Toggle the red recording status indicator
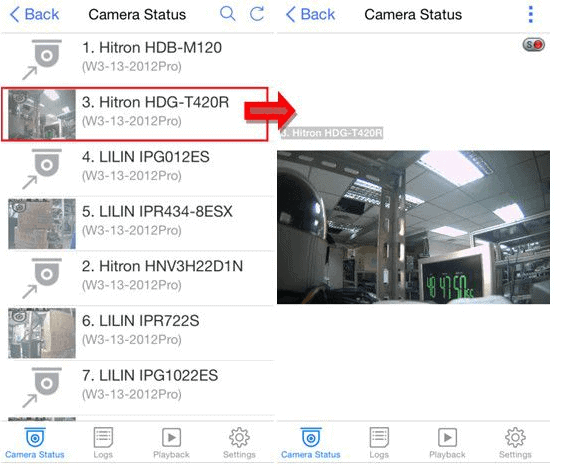The image size is (573, 465). pos(534,45)
